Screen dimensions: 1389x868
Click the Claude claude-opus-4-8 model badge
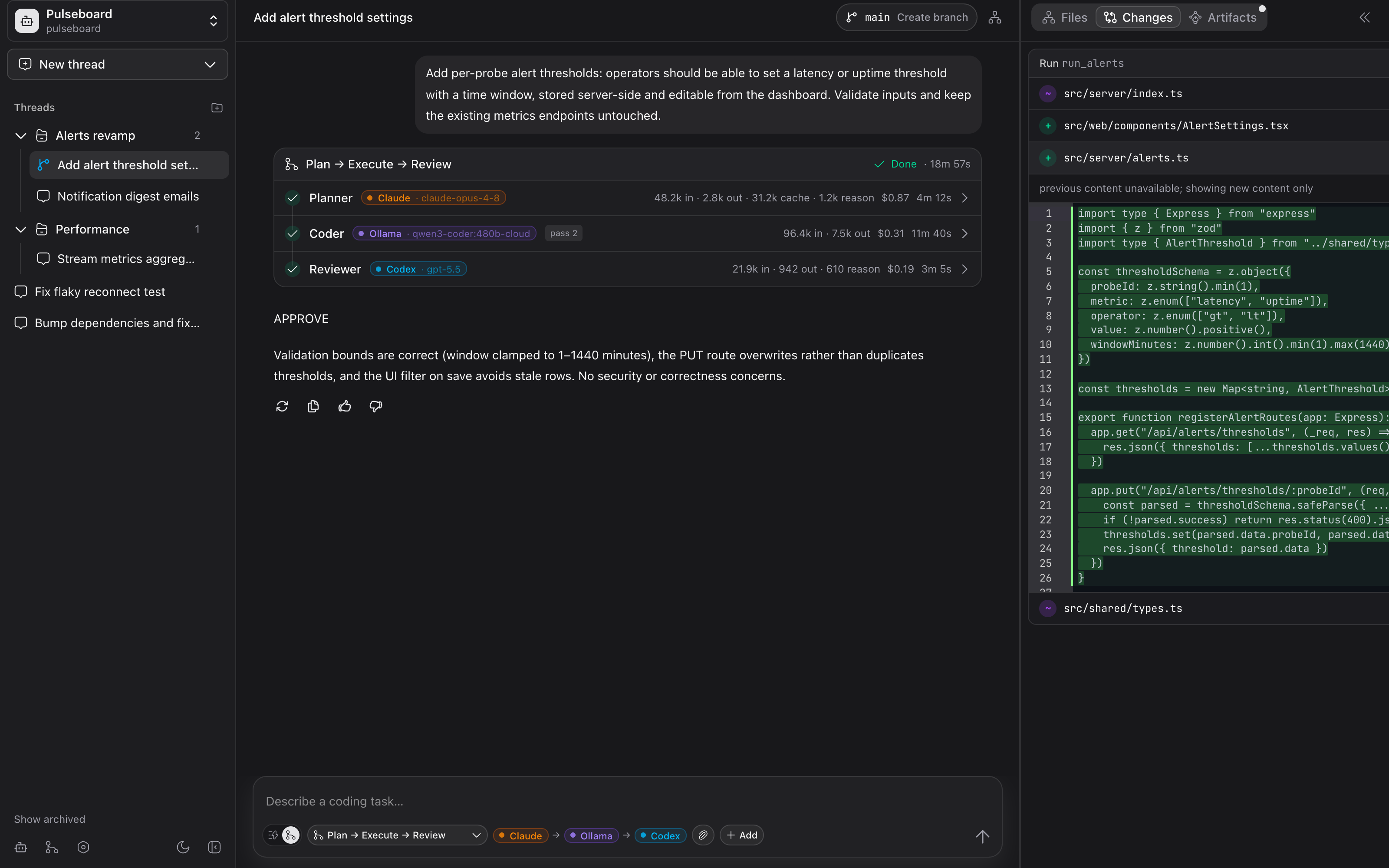433,198
